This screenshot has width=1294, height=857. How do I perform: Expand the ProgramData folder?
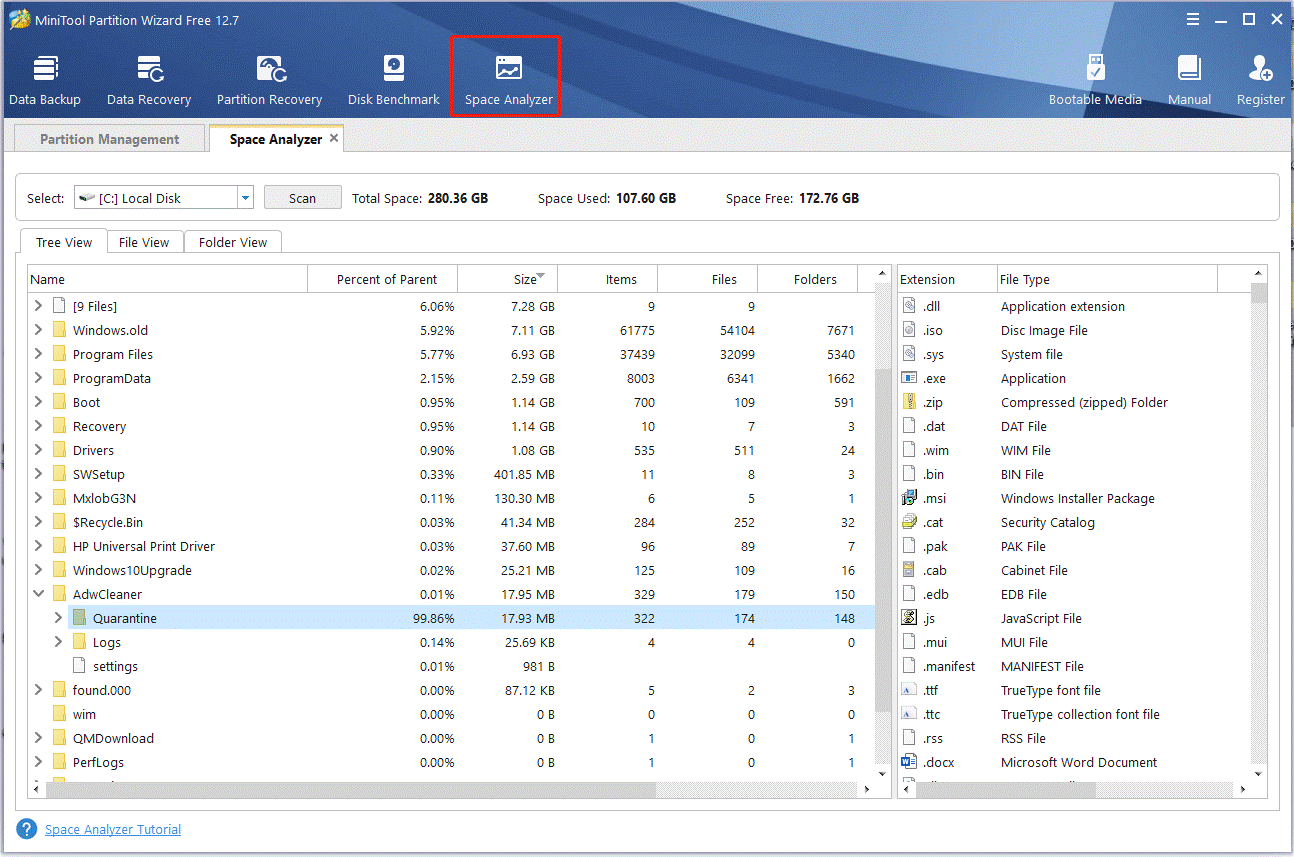(38, 378)
